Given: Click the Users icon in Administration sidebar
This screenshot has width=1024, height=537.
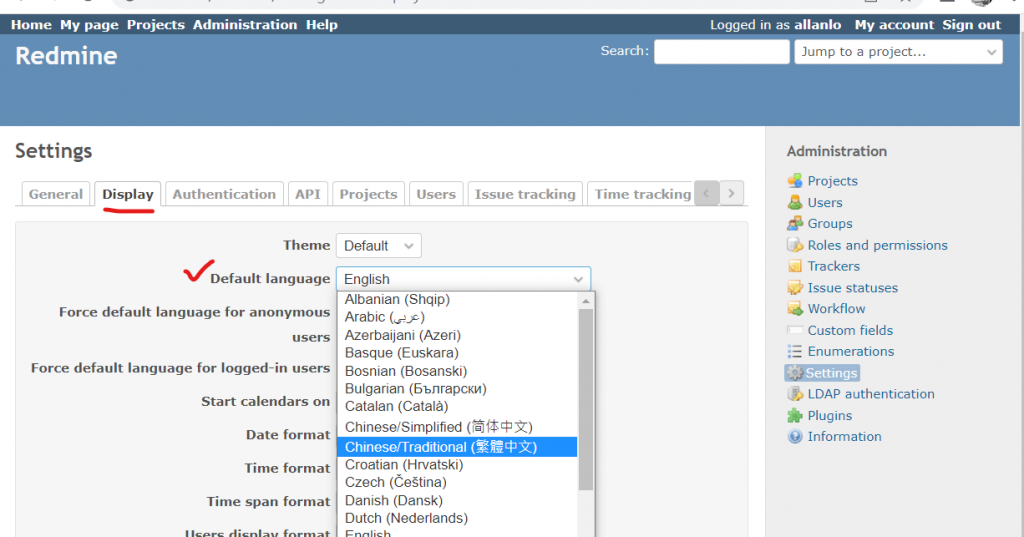Looking at the screenshot, I should pos(795,203).
